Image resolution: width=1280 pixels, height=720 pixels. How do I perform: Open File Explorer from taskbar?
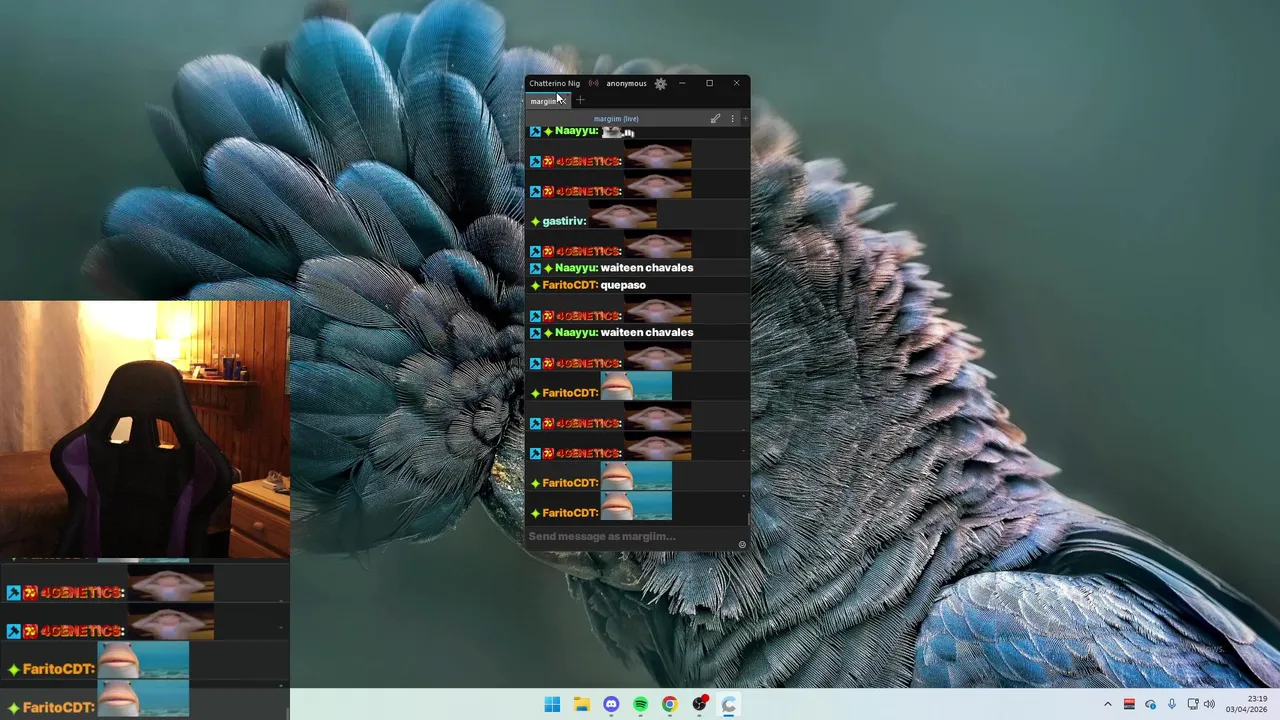tap(581, 705)
